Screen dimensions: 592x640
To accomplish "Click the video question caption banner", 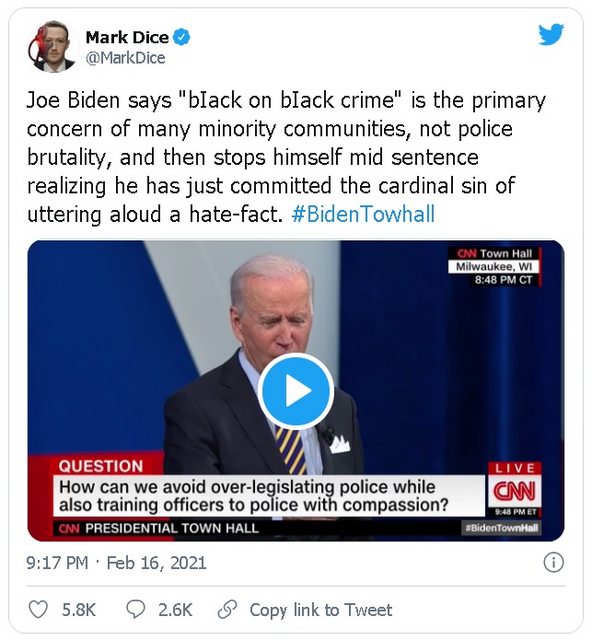I will (269, 496).
